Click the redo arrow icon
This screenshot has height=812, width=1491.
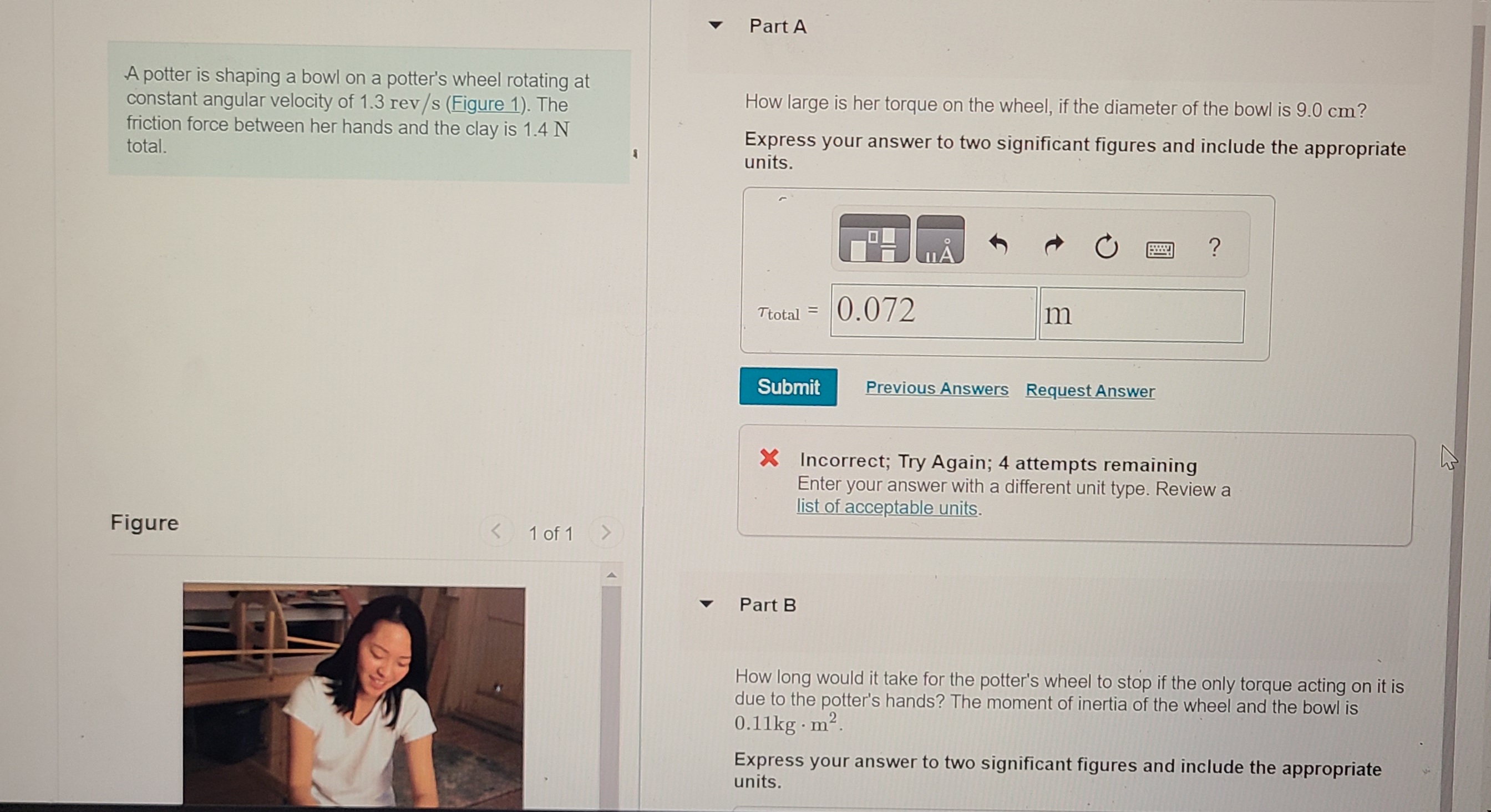pyautogui.click(x=1053, y=245)
